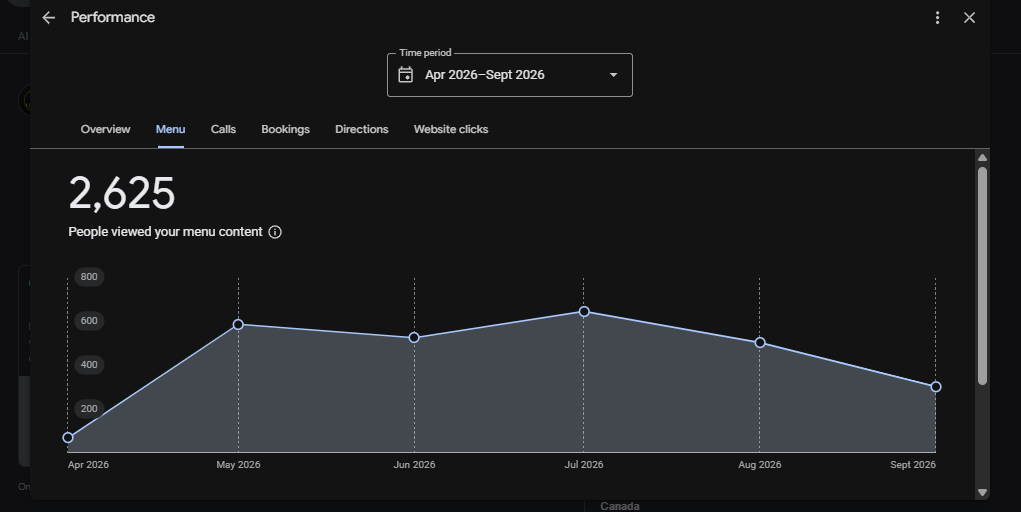1021x512 pixels.
Task: Click the Jul 2026 x-axis label
Action: (583, 464)
